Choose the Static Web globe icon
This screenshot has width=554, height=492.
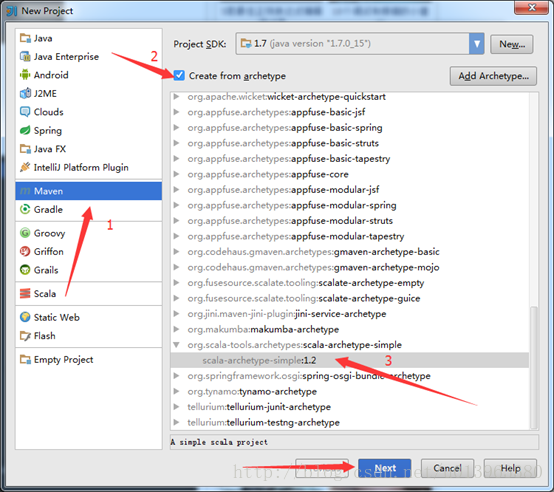25,317
